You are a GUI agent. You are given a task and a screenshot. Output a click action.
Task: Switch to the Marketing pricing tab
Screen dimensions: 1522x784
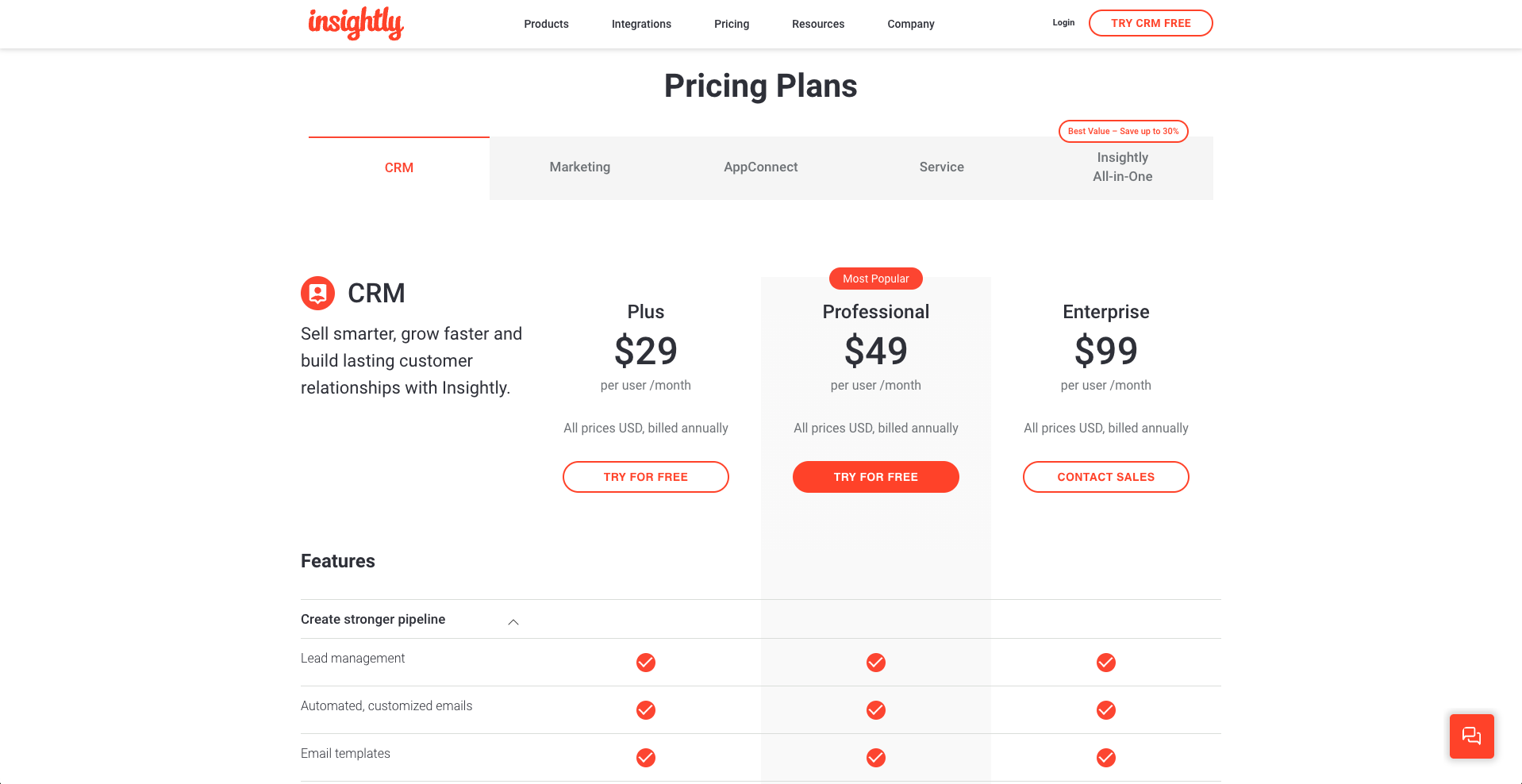click(x=579, y=167)
